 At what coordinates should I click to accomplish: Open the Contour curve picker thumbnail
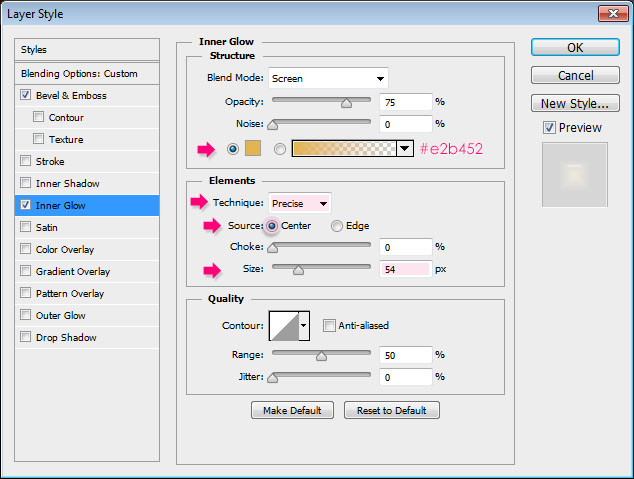[284, 326]
